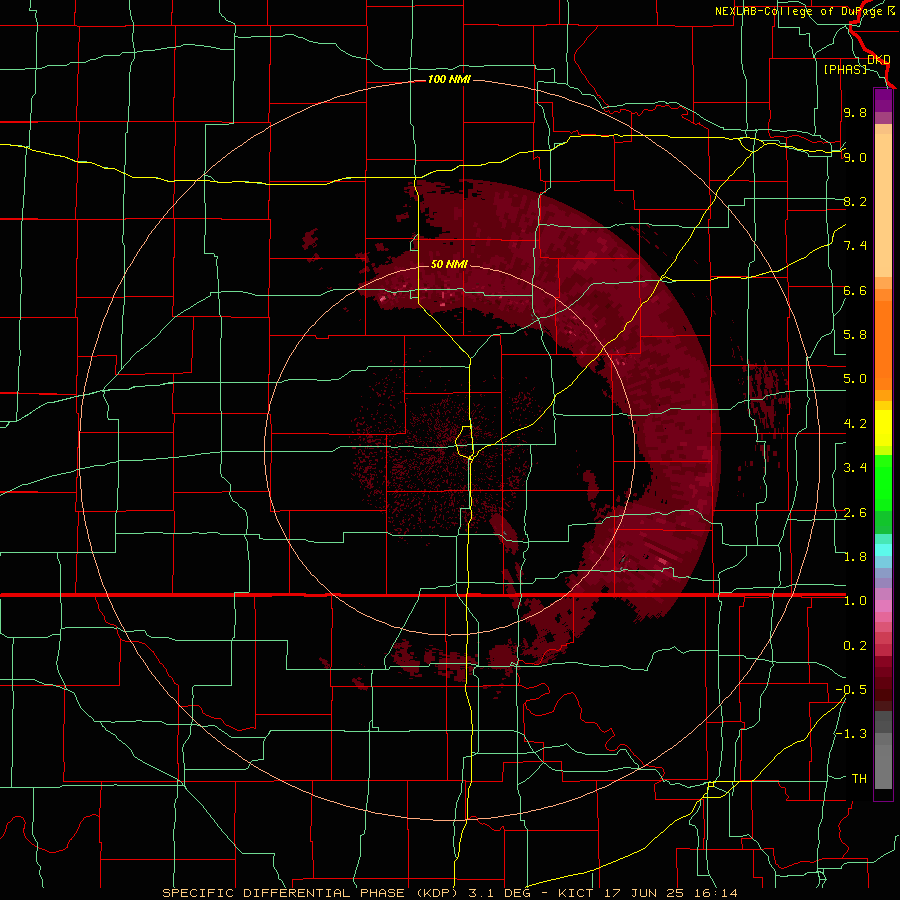The image size is (900, 900).
Task: Click the 9.0 colorbar tick label
Action: pos(855,157)
